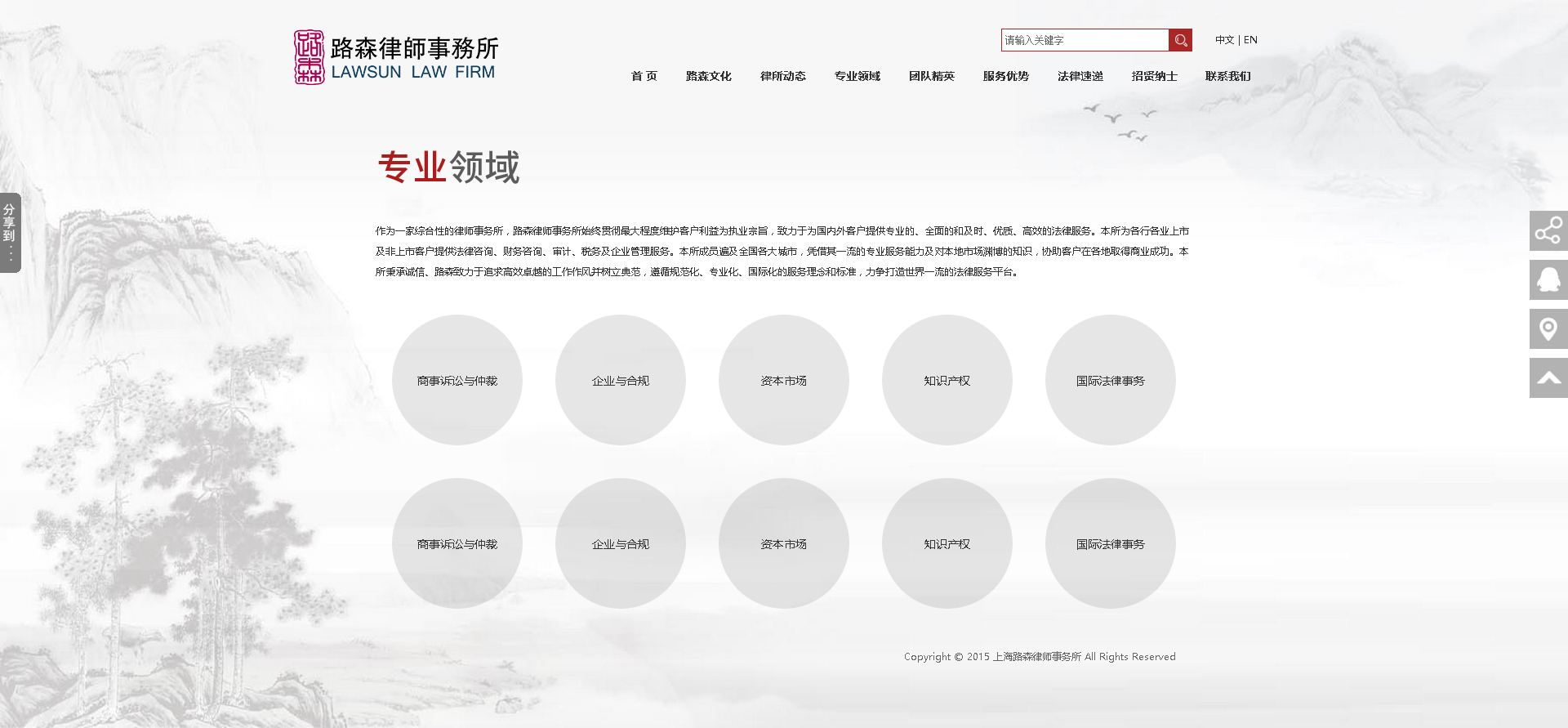The image size is (1568, 728).
Task: Switch language to 中文
Action: [1223, 40]
